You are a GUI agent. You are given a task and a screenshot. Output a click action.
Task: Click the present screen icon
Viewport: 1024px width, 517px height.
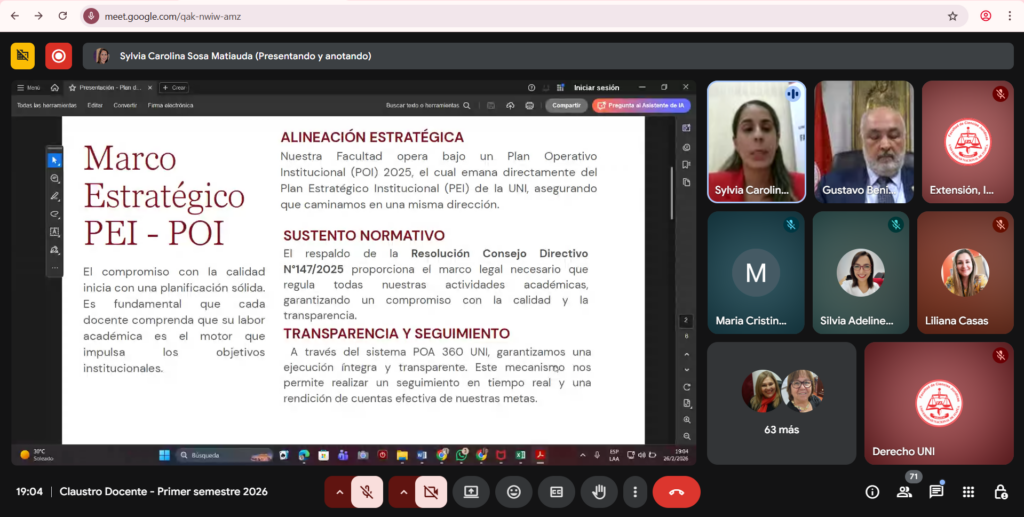[x=470, y=492]
